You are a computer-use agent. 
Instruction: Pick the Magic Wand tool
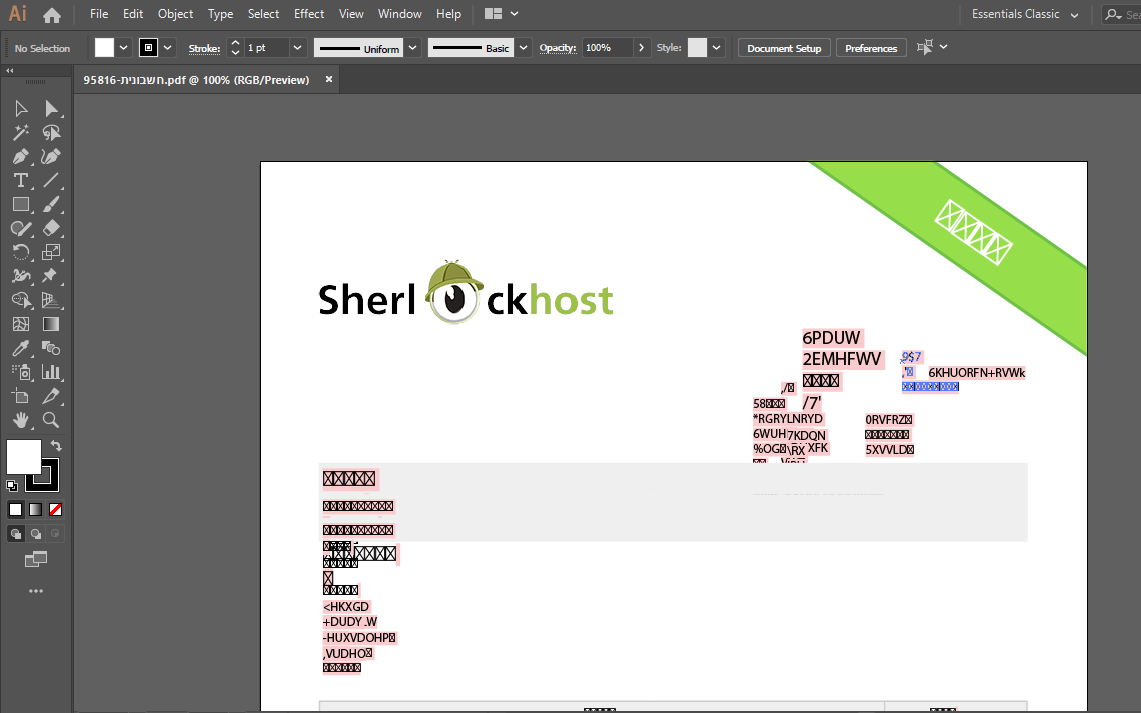pyautogui.click(x=20, y=133)
